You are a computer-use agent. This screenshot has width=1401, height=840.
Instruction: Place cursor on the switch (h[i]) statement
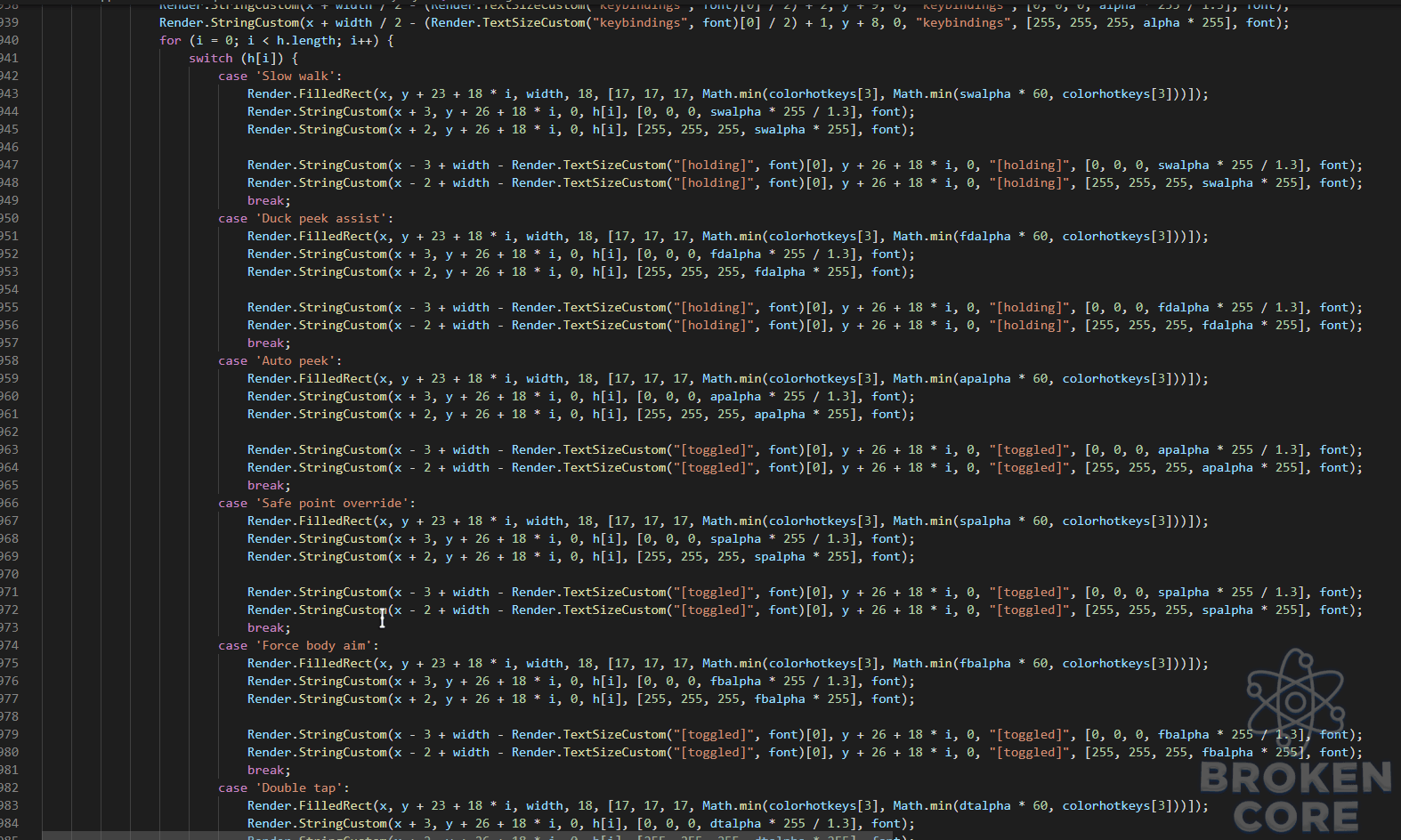click(243, 59)
